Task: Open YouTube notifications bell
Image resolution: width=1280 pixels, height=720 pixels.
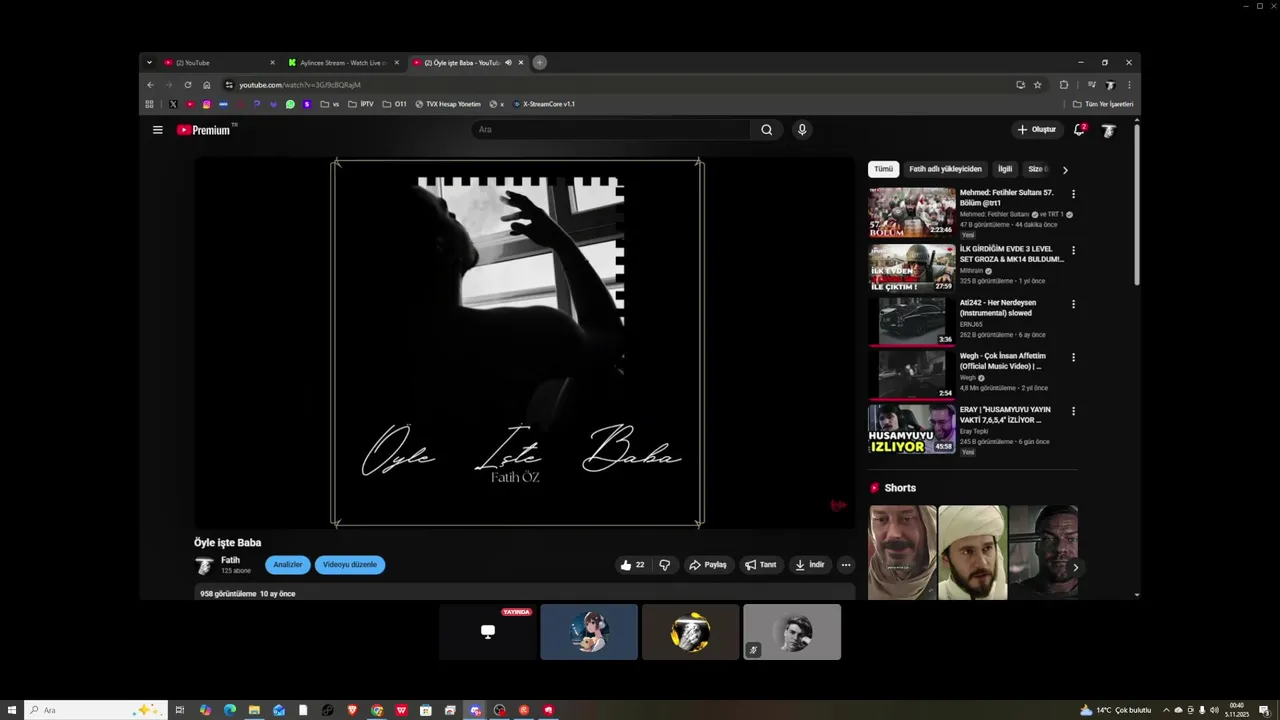Action: coord(1079,130)
